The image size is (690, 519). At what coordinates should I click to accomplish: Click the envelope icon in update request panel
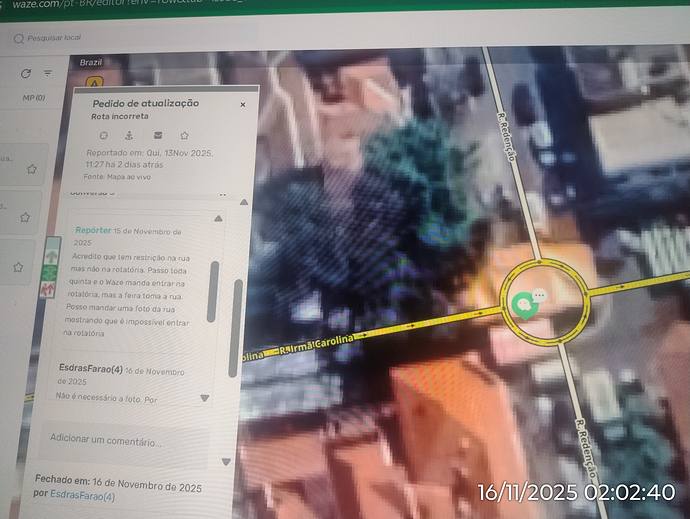pos(157,135)
